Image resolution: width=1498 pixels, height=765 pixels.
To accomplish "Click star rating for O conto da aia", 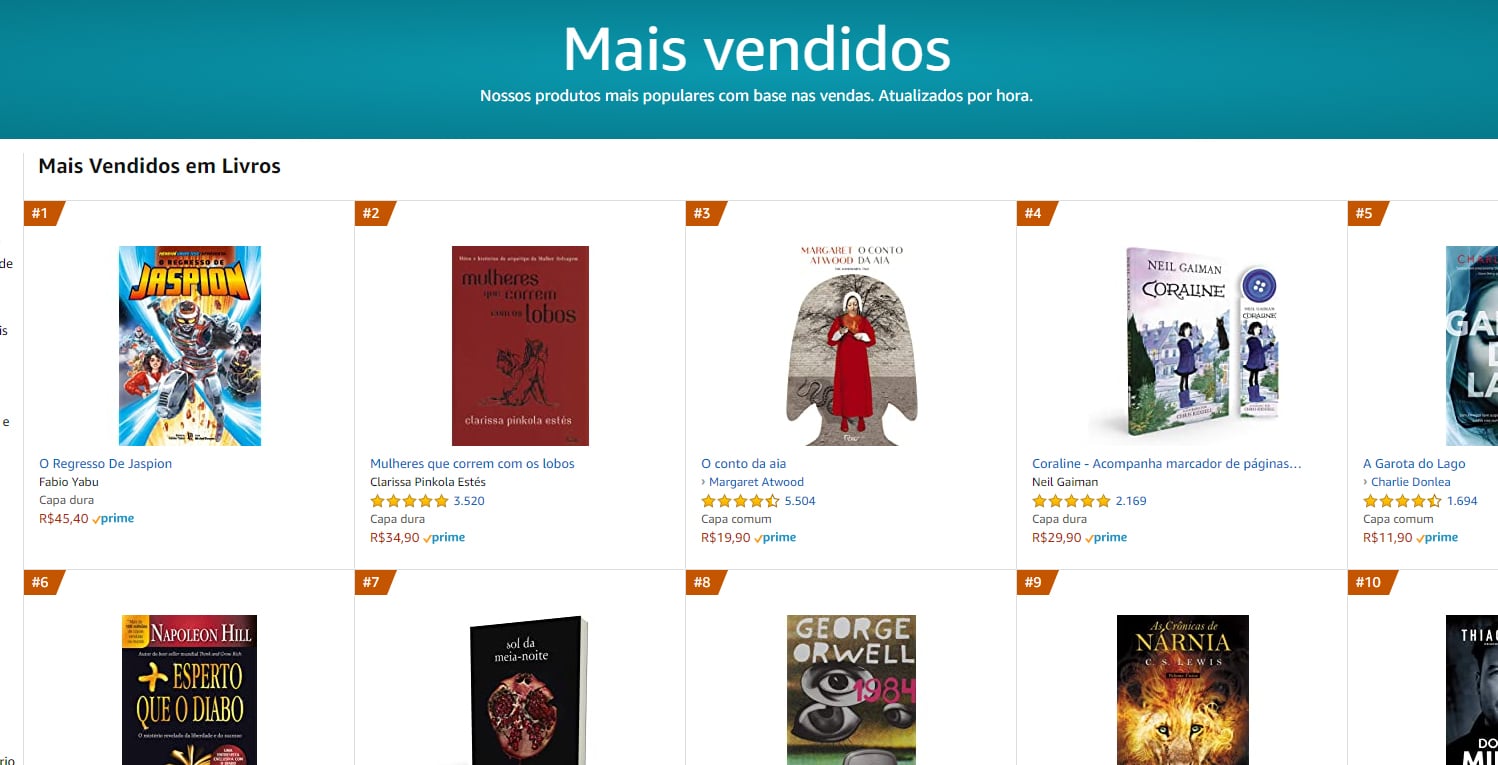I will pyautogui.click(x=740, y=501).
